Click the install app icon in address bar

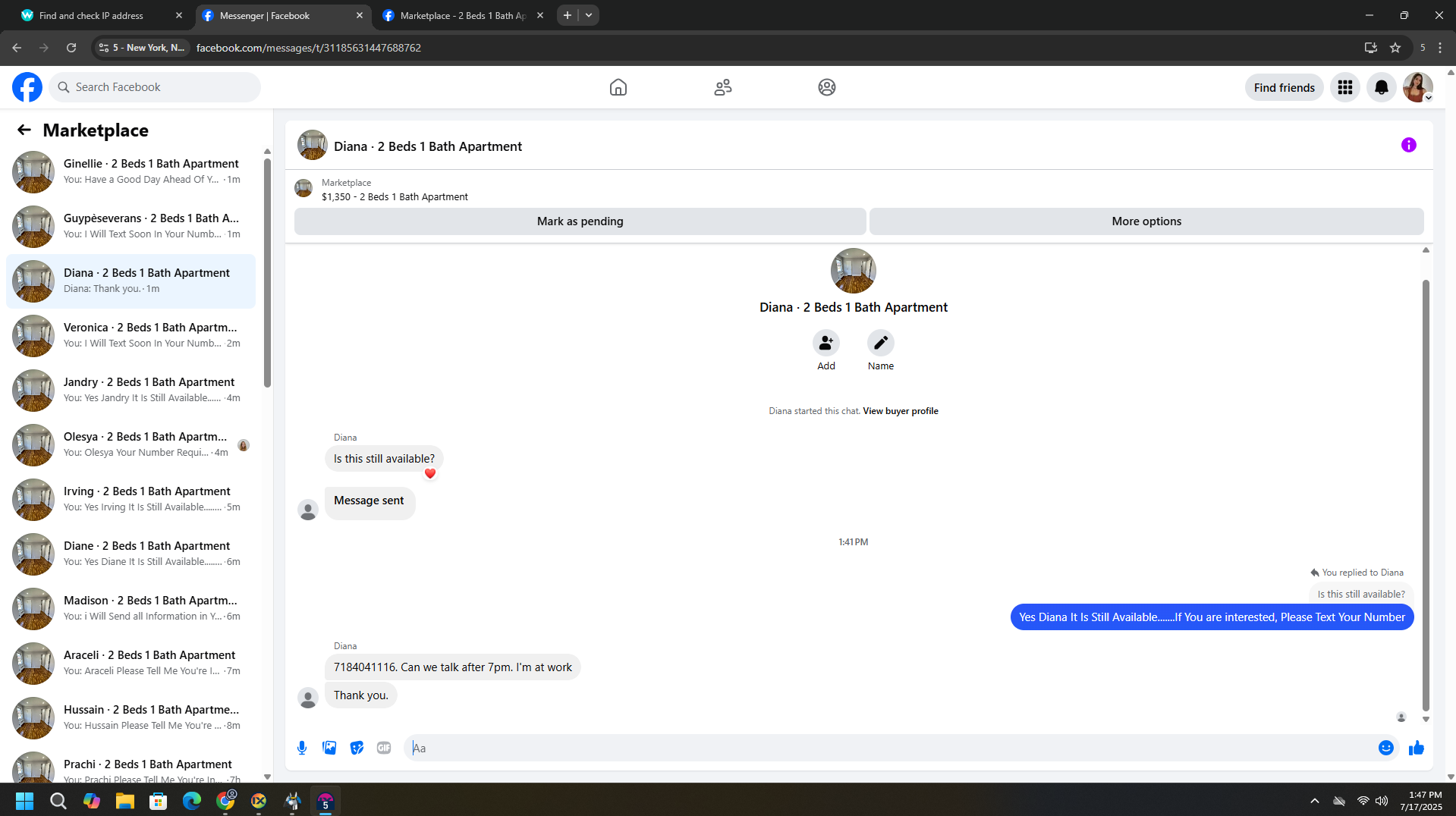1370,48
